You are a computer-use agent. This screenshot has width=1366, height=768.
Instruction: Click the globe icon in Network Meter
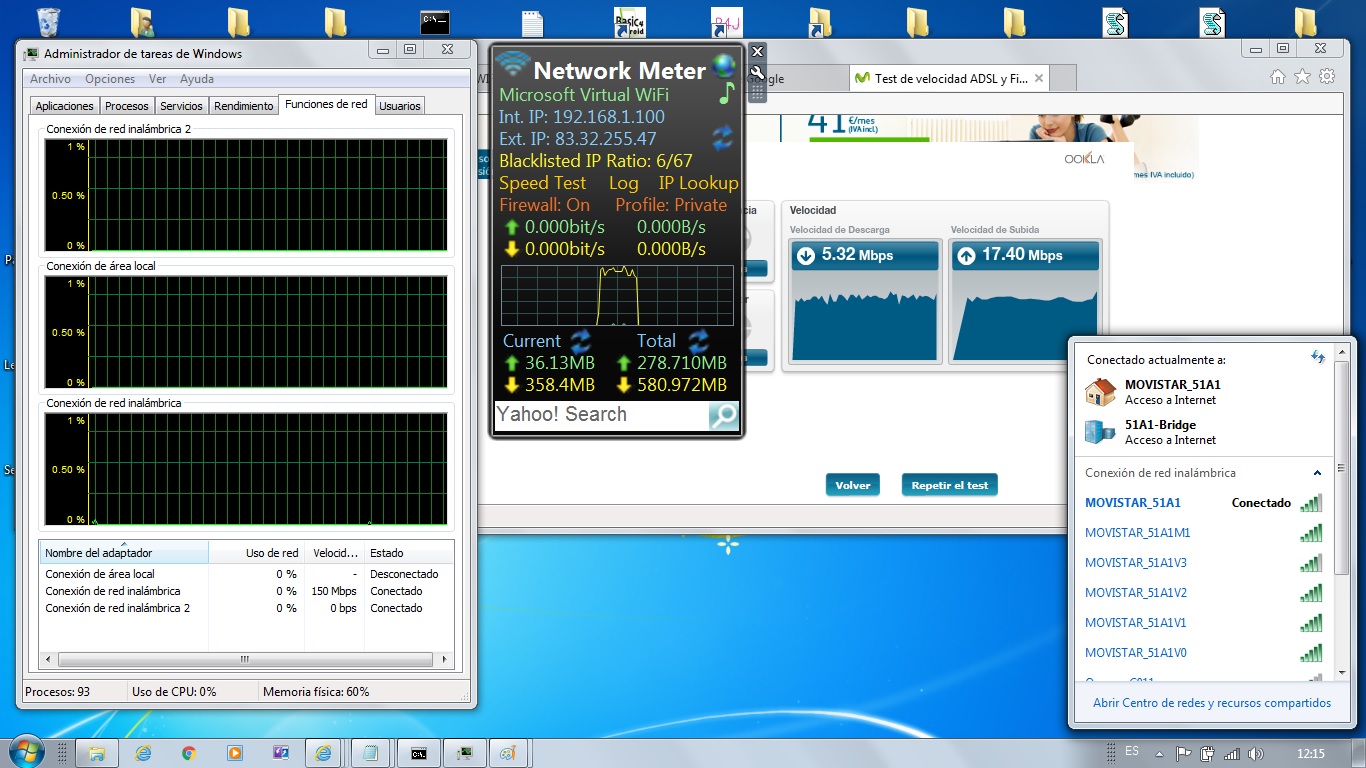click(x=724, y=67)
